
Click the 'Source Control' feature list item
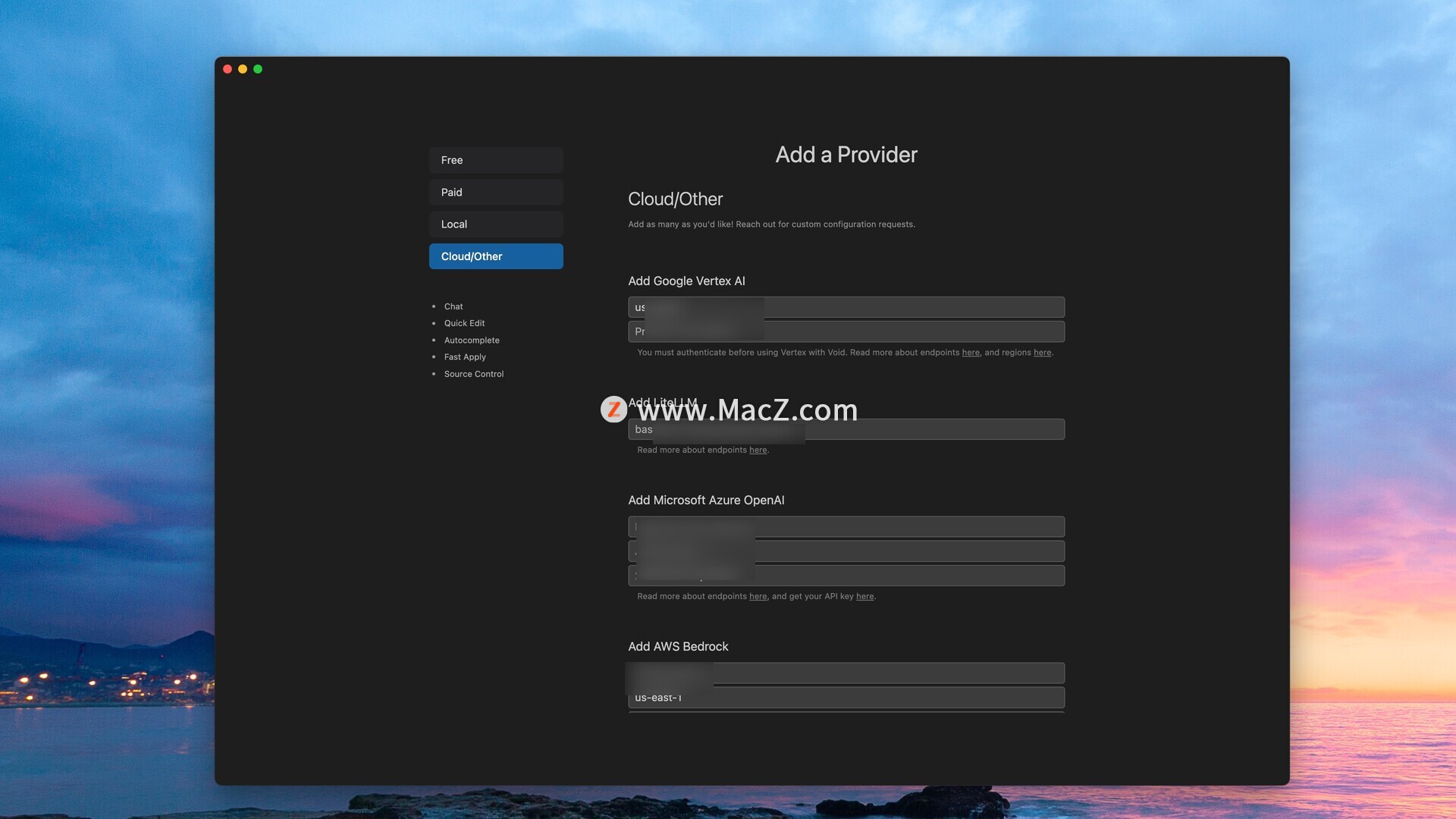(x=474, y=374)
